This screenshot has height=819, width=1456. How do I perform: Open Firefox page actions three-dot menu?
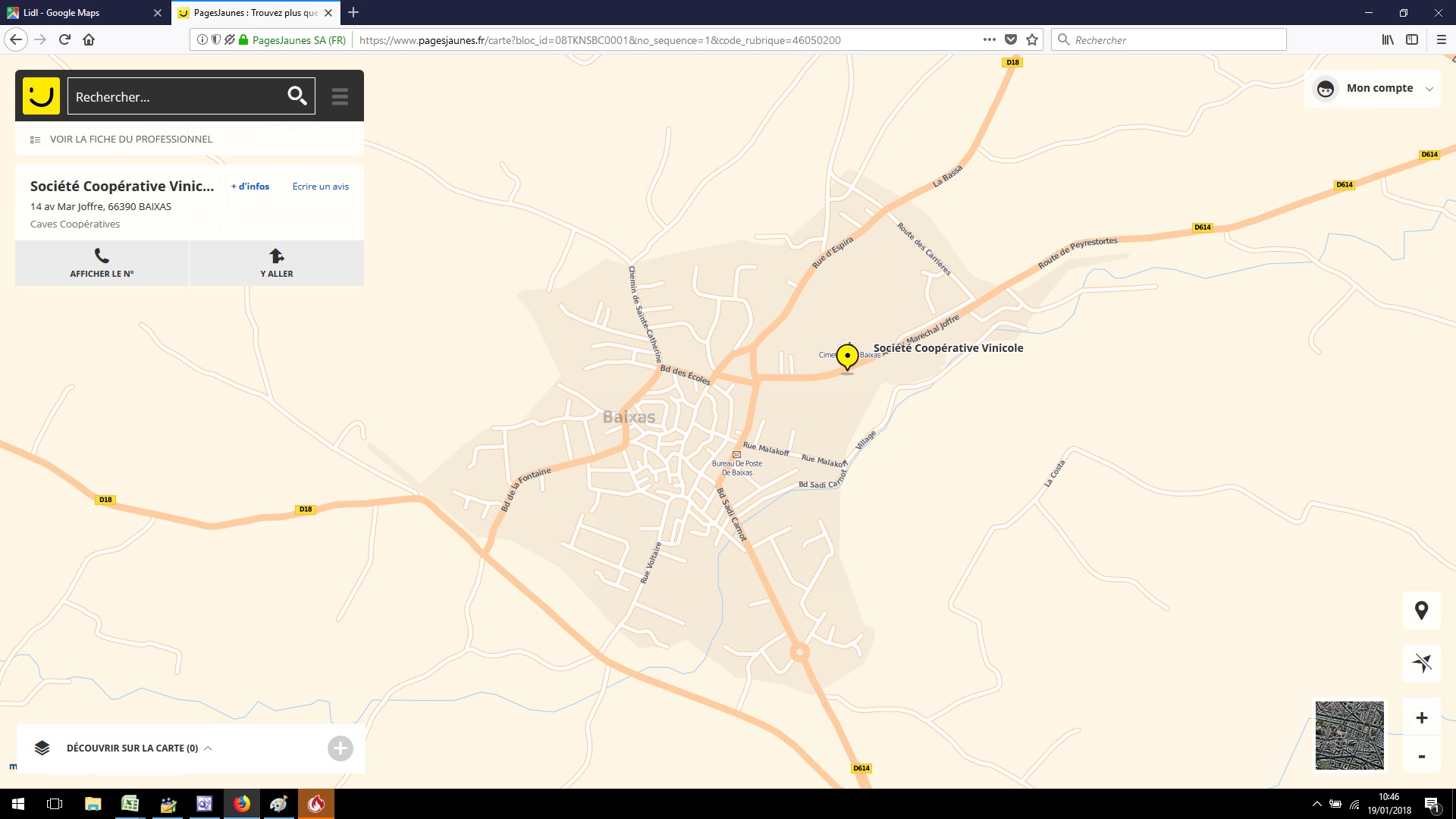click(x=989, y=39)
